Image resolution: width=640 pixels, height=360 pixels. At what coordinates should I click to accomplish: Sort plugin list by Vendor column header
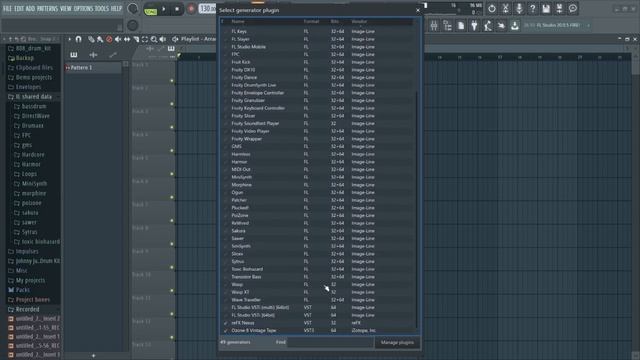click(x=359, y=22)
